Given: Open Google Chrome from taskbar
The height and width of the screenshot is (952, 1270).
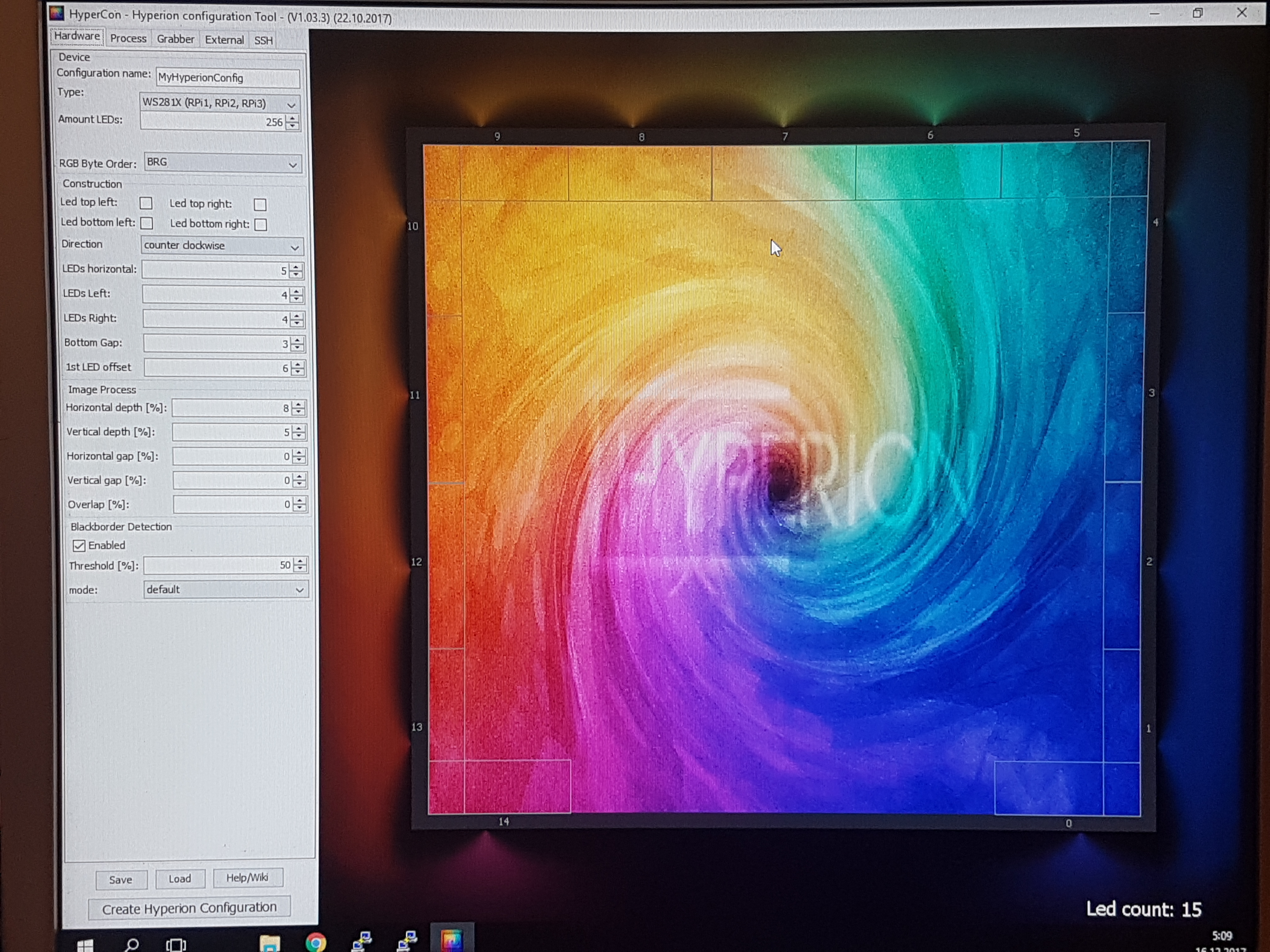Looking at the screenshot, I should click(316, 942).
